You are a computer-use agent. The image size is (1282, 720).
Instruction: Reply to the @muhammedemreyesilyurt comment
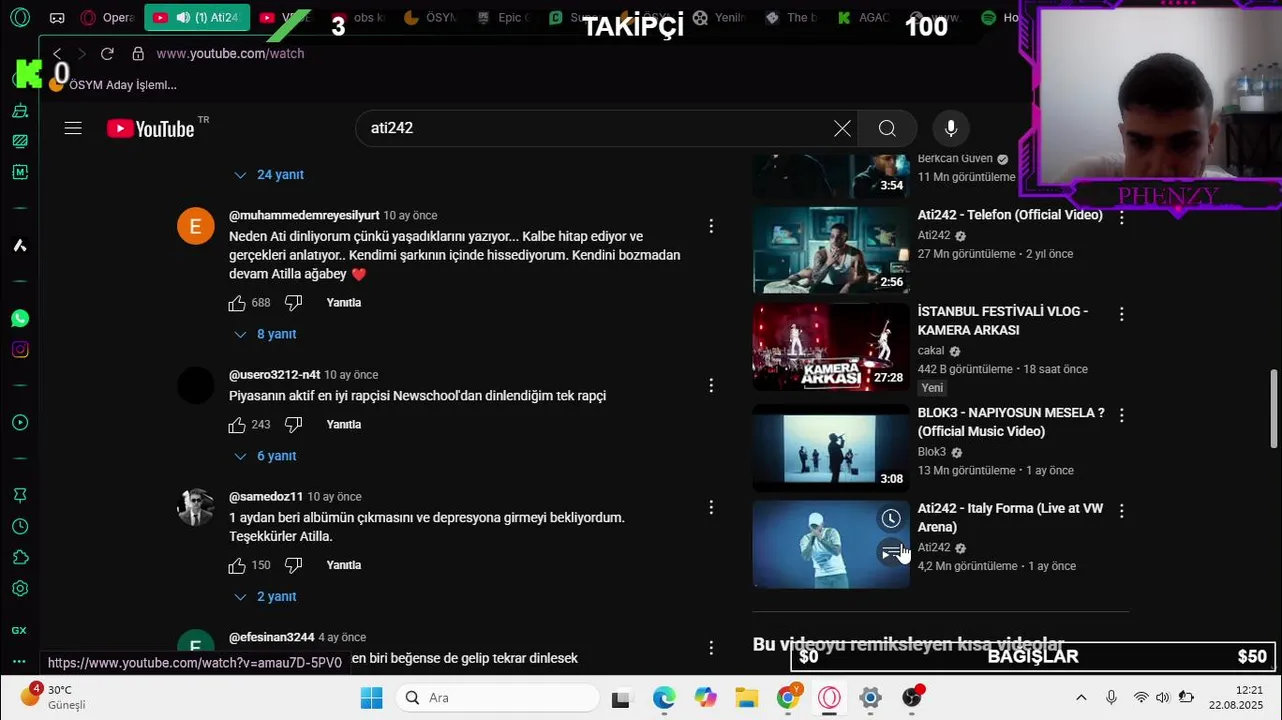(x=344, y=303)
